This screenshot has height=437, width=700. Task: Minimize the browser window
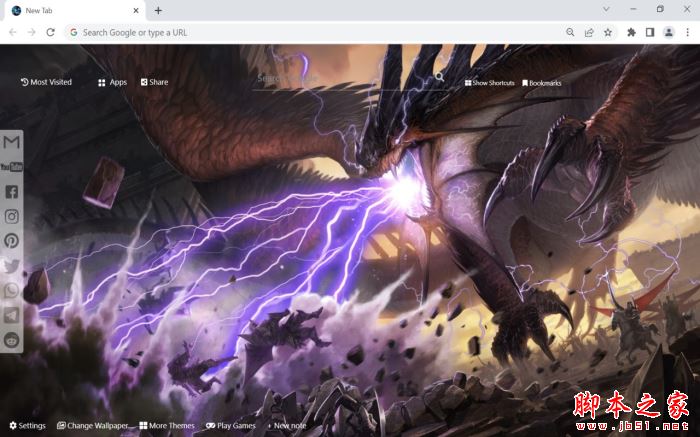click(633, 9)
